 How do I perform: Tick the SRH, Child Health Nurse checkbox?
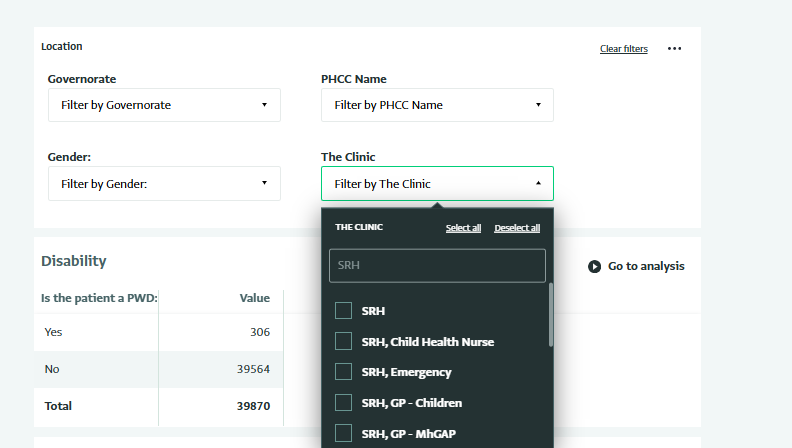[x=343, y=341]
